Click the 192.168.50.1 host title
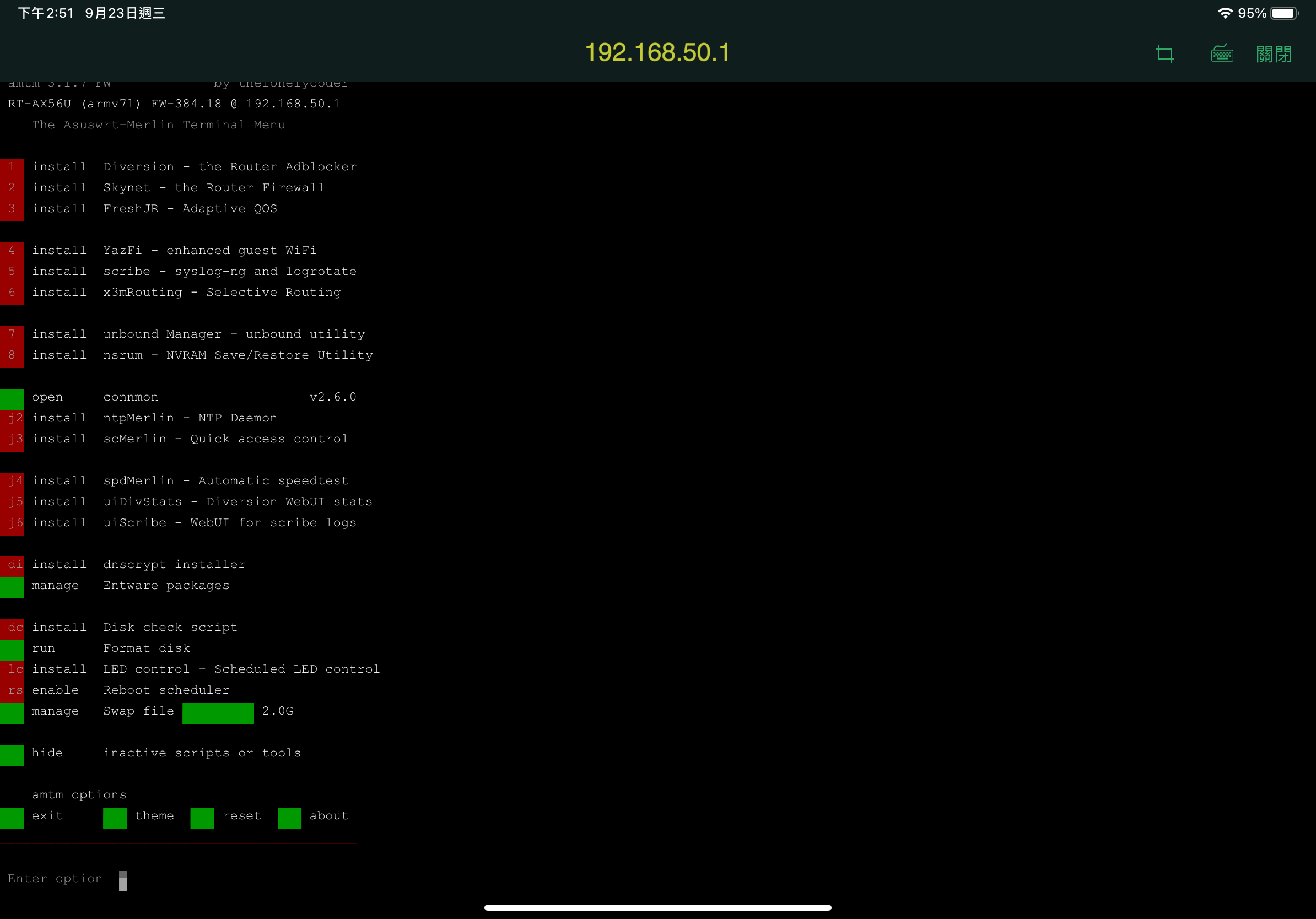The height and width of the screenshot is (919, 1316). [x=657, y=53]
